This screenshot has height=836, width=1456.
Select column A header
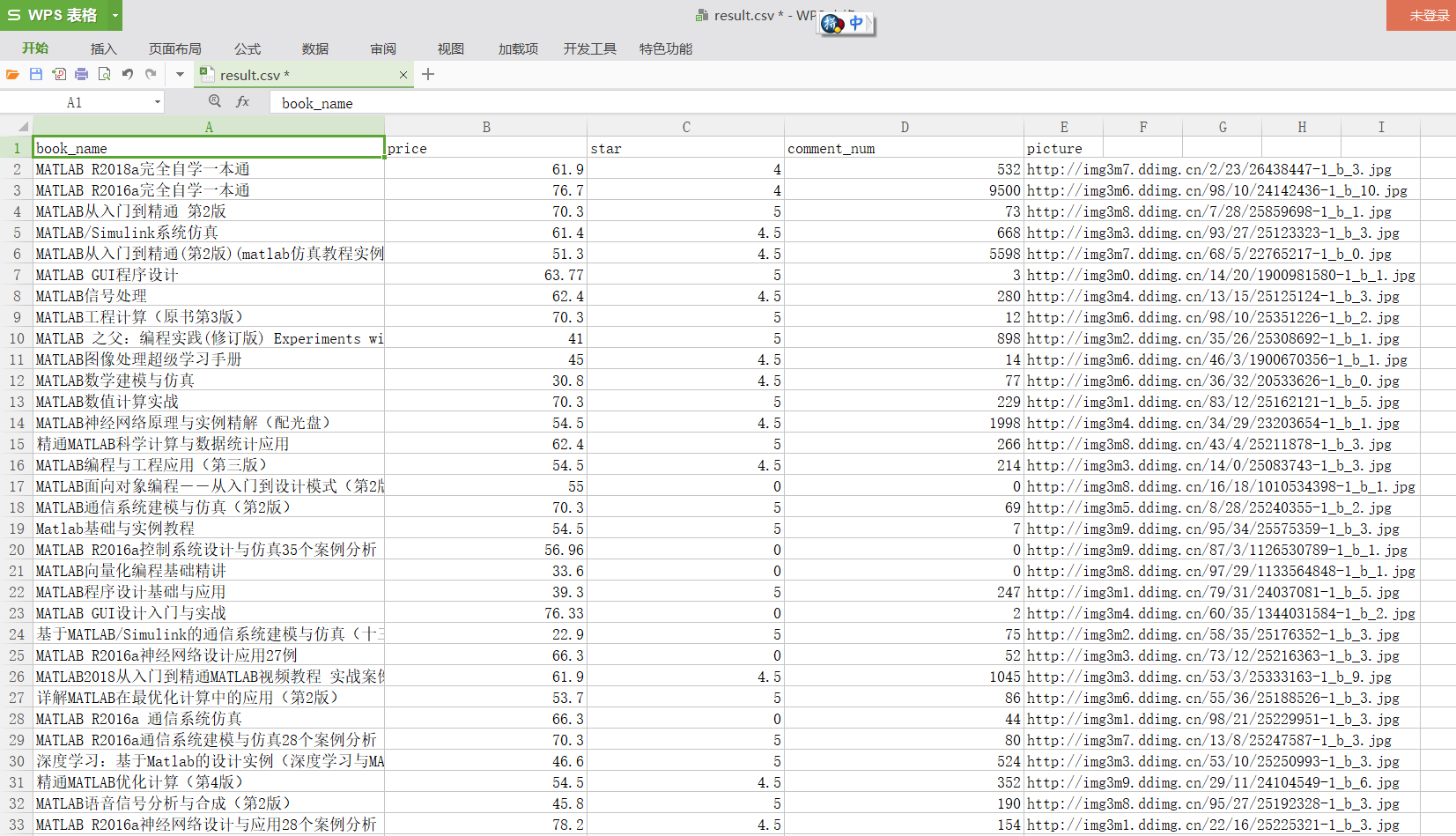point(209,127)
